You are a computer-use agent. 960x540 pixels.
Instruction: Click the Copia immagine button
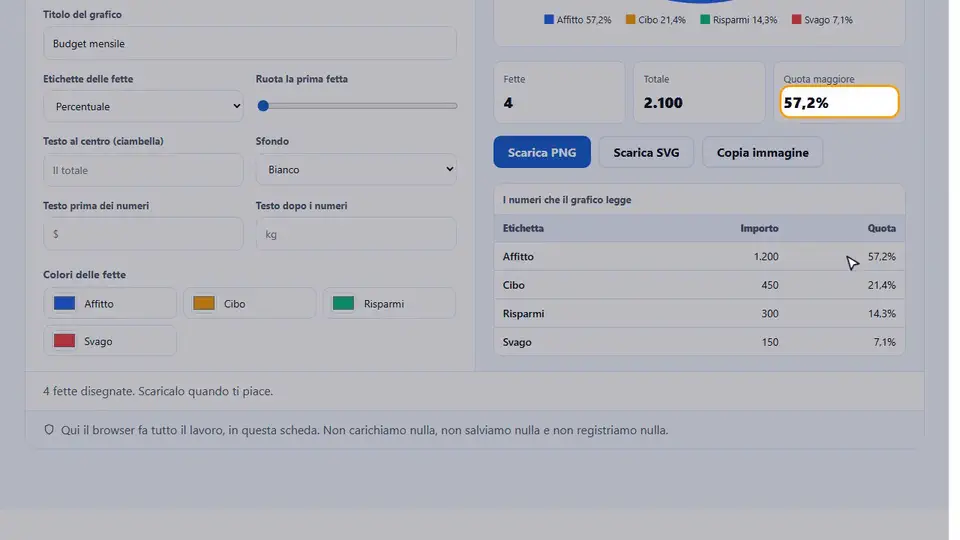pyautogui.click(x=762, y=152)
